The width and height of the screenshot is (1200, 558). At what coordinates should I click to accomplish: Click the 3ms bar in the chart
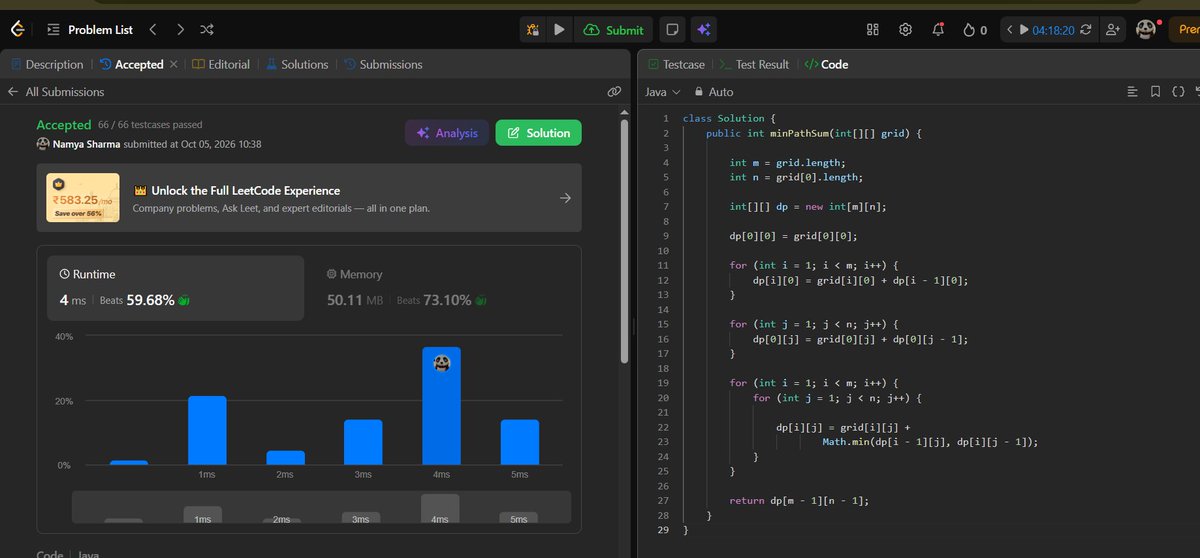pos(363,442)
